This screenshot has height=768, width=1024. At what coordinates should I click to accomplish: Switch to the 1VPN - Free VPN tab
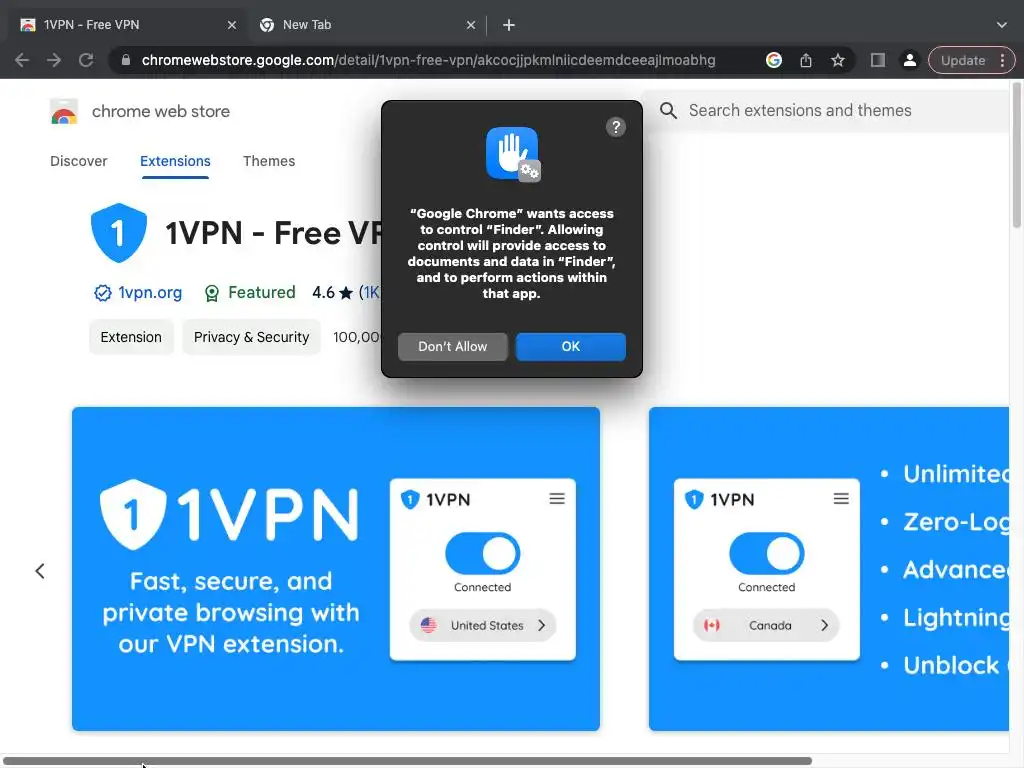[x=127, y=25]
